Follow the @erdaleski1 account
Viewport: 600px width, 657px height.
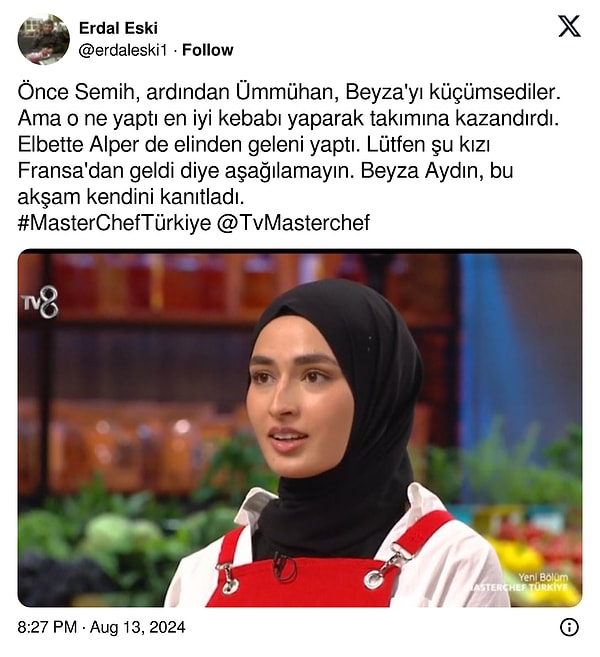coord(207,50)
